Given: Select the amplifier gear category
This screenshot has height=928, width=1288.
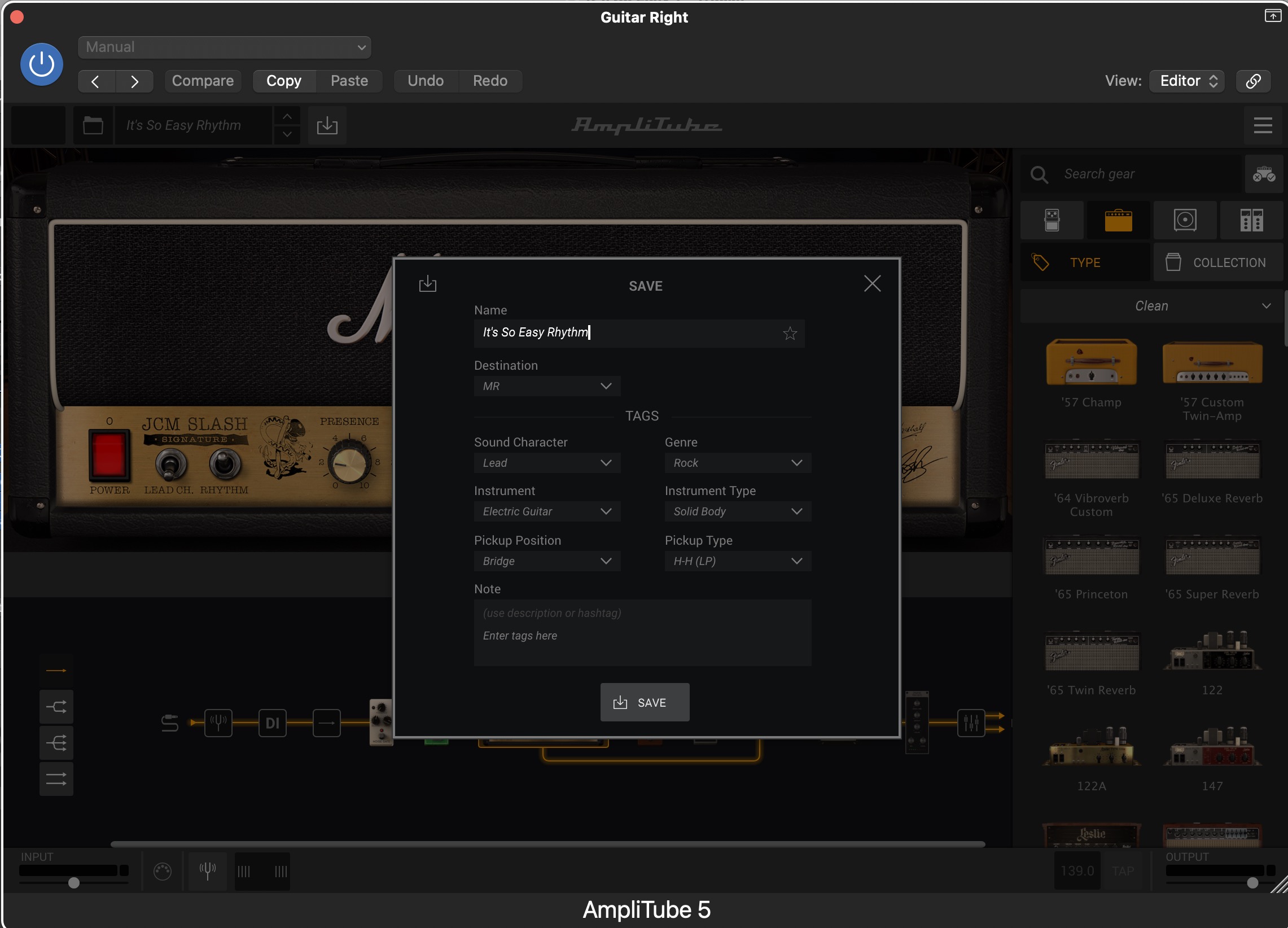Looking at the screenshot, I should (1119, 220).
